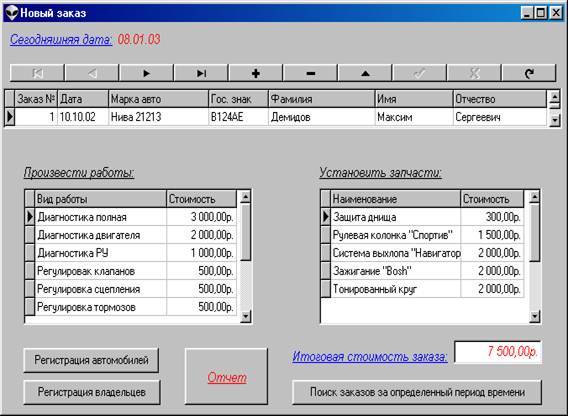
Task: Edit record with triangle navigator button
Action: point(365,73)
